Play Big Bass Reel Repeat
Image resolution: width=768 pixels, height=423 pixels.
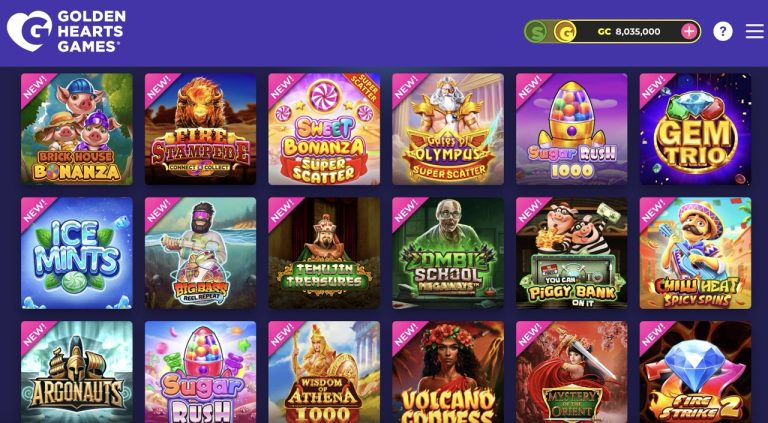[x=200, y=253]
